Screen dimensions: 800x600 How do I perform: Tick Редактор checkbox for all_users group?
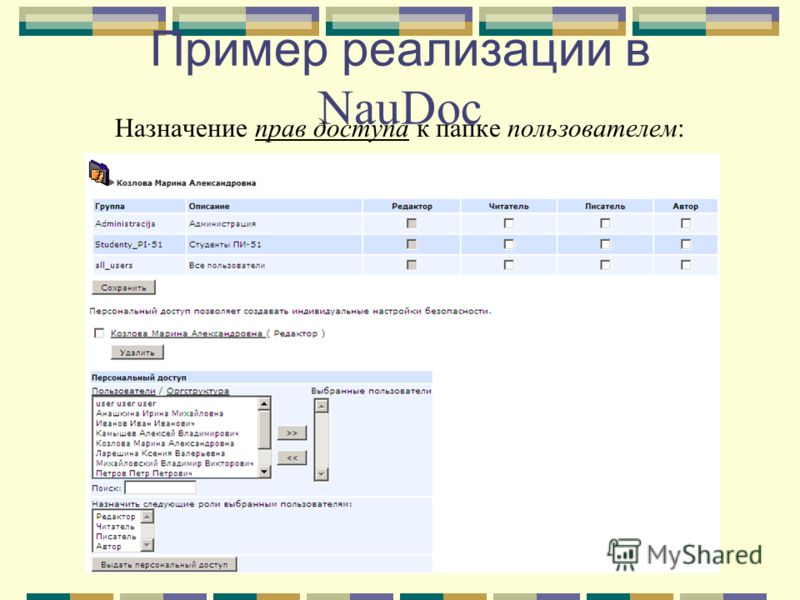(411, 265)
